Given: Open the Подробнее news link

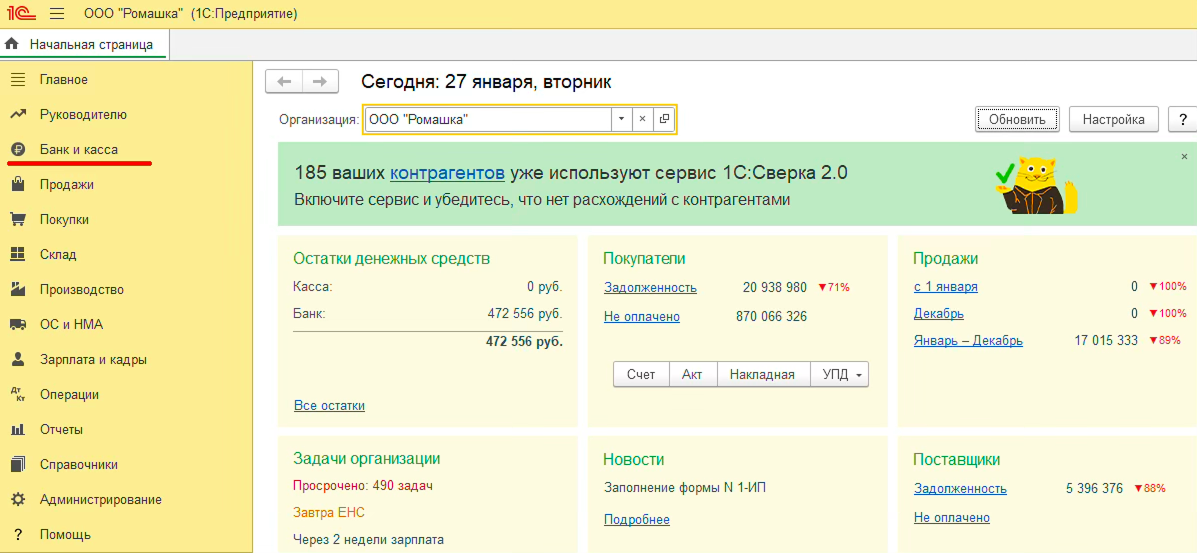Looking at the screenshot, I should [x=637, y=520].
